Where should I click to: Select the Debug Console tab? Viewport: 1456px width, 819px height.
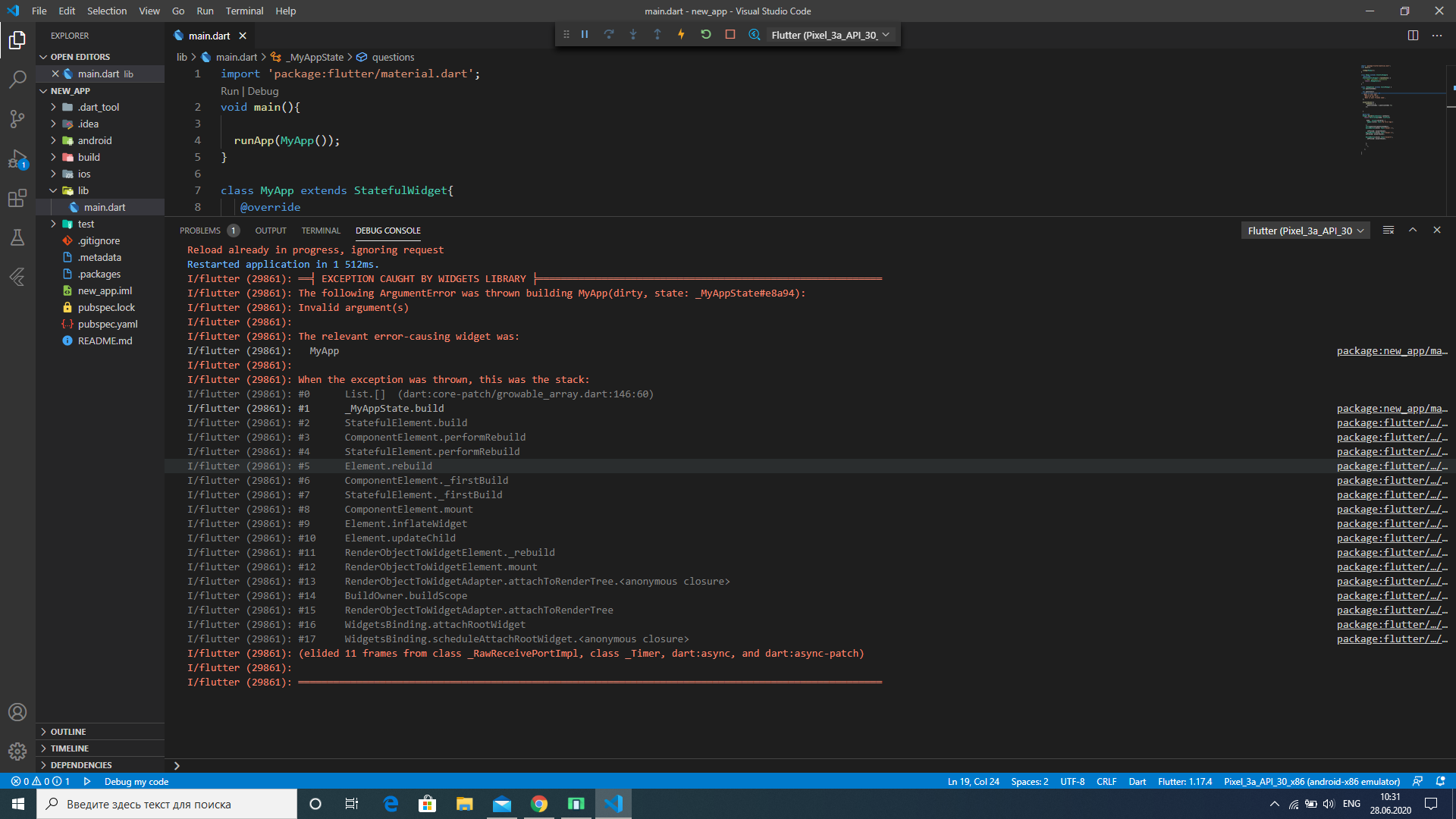[388, 231]
